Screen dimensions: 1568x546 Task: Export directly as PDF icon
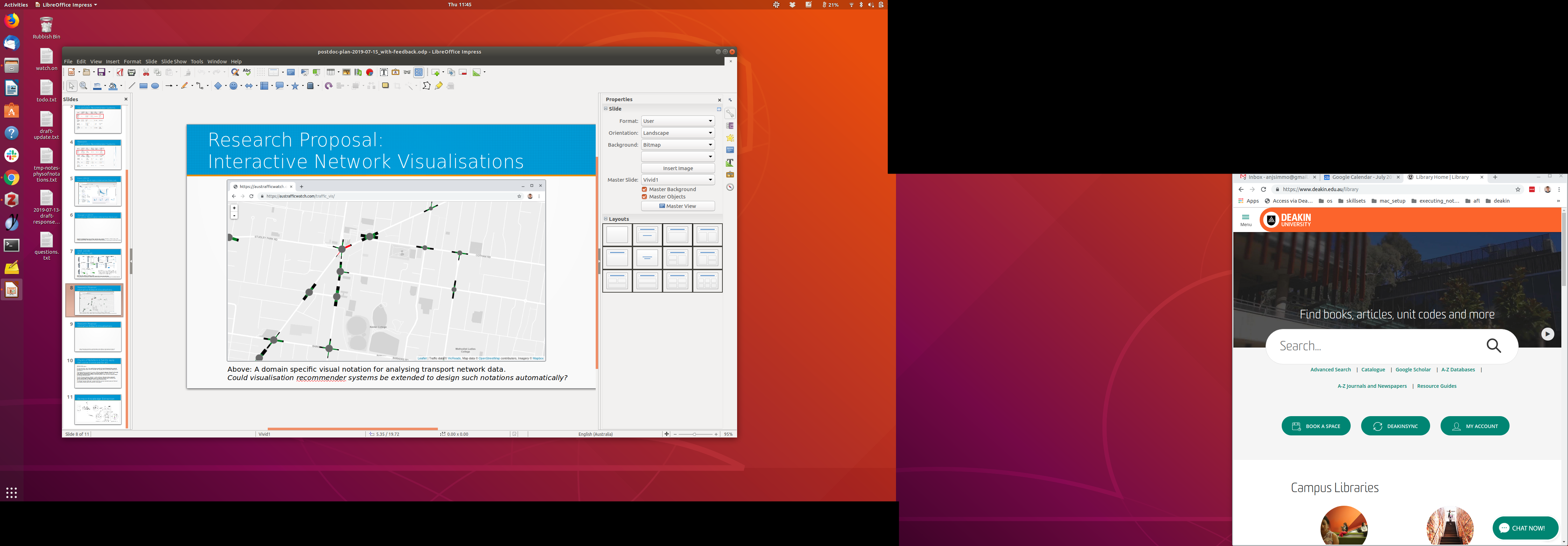coord(119,72)
